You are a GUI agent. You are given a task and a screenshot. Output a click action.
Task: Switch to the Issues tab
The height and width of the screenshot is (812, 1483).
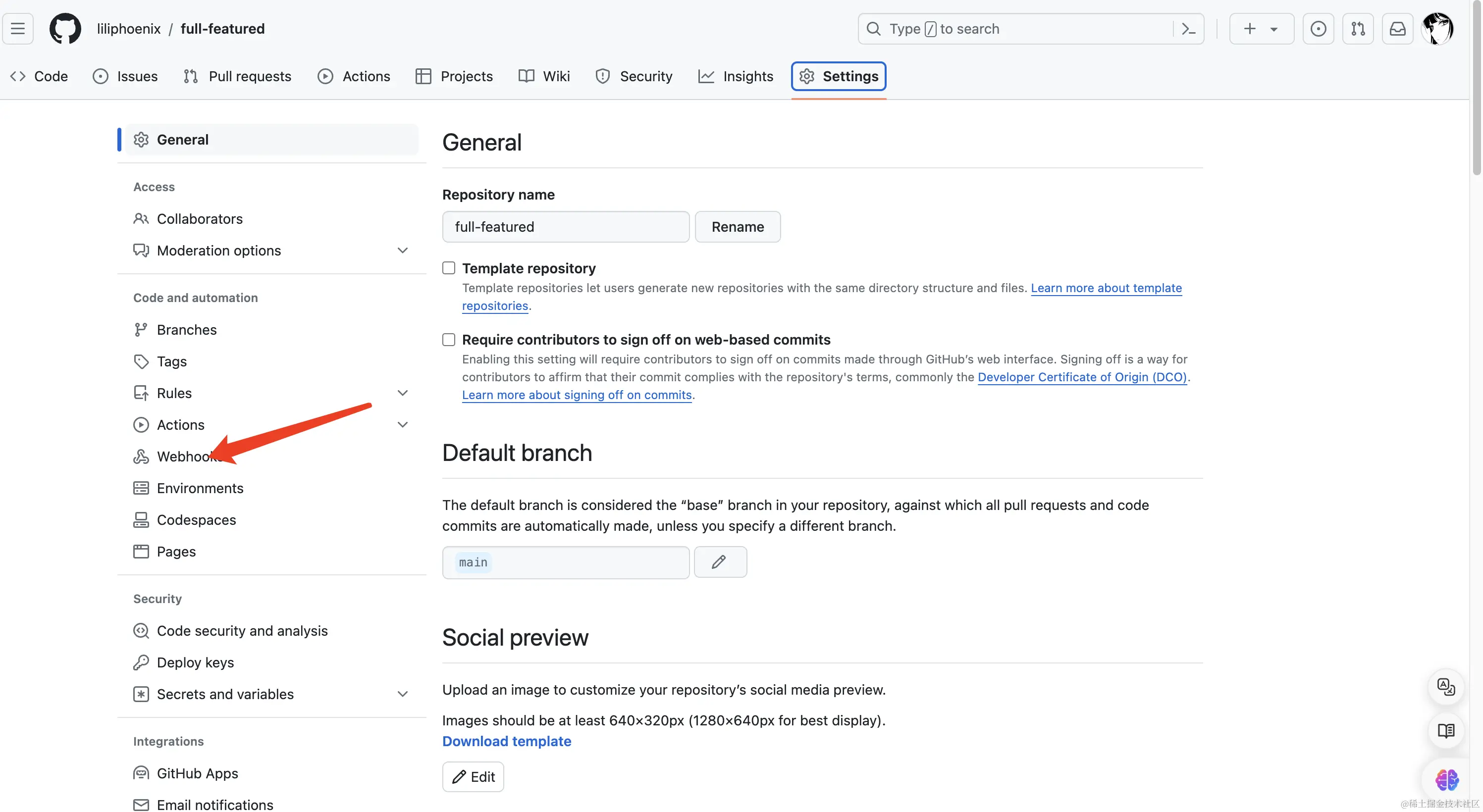[x=125, y=76]
